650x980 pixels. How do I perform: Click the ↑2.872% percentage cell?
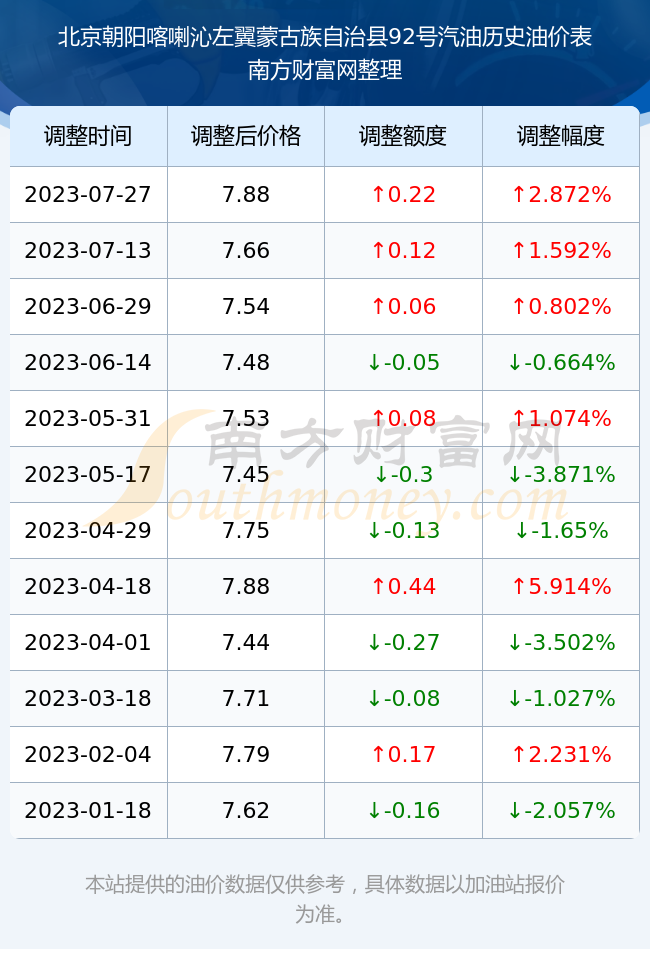[x=561, y=194]
